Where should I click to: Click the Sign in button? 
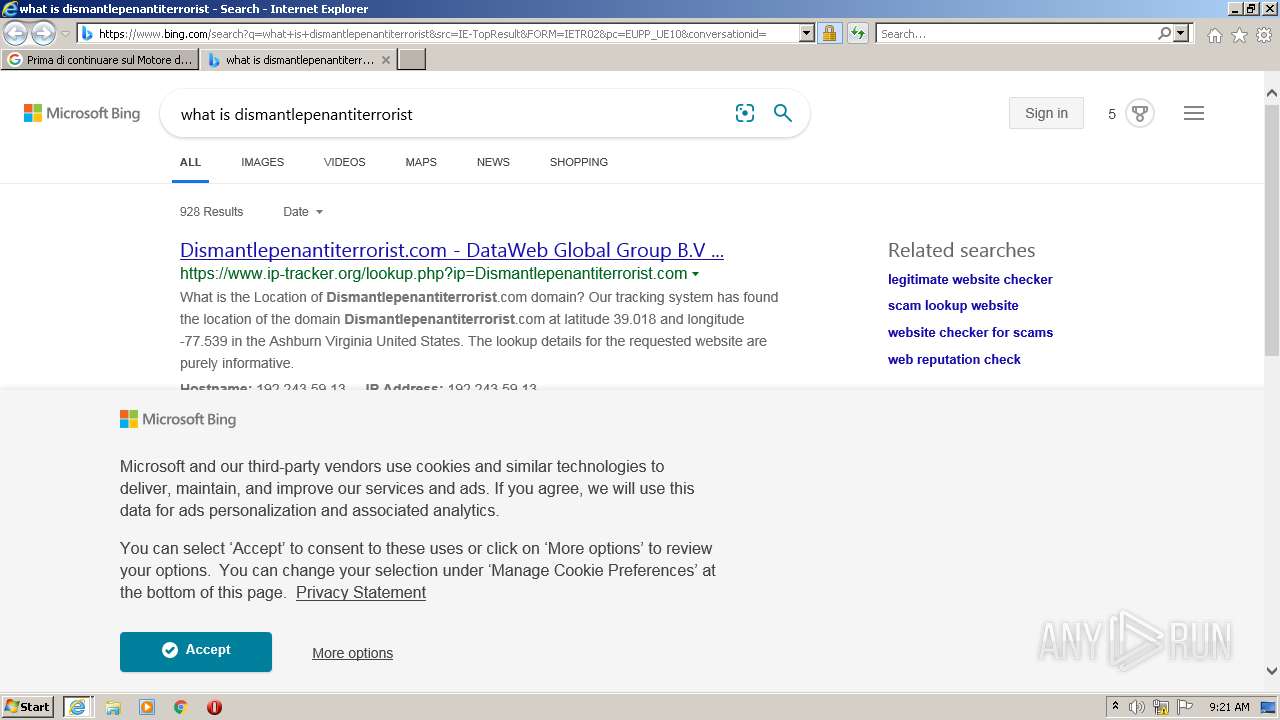click(1046, 113)
